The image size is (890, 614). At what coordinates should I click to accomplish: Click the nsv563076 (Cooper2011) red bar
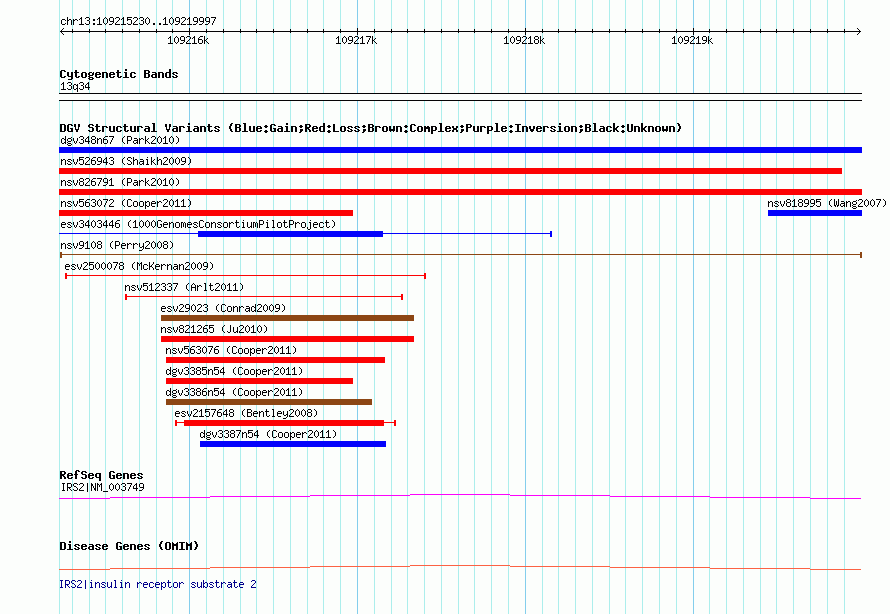pos(275,360)
